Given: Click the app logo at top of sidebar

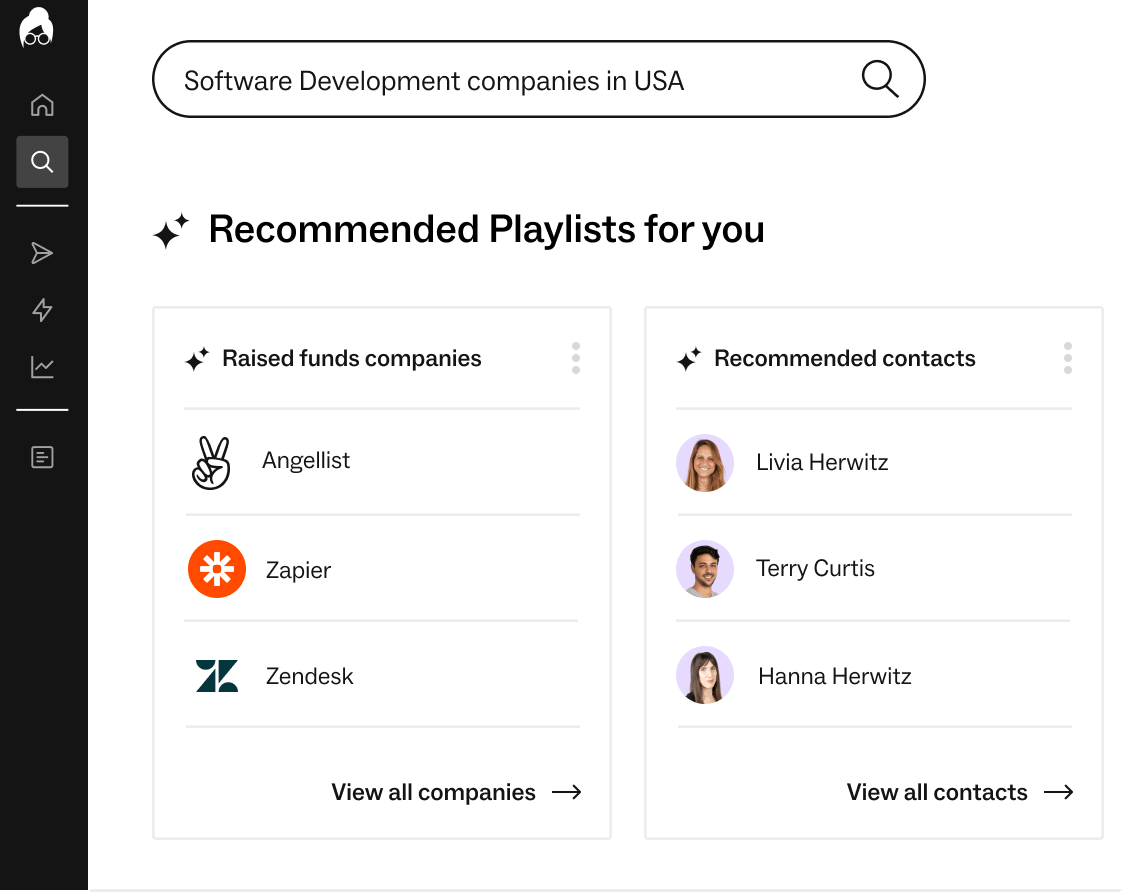Looking at the screenshot, I should [x=37, y=28].
